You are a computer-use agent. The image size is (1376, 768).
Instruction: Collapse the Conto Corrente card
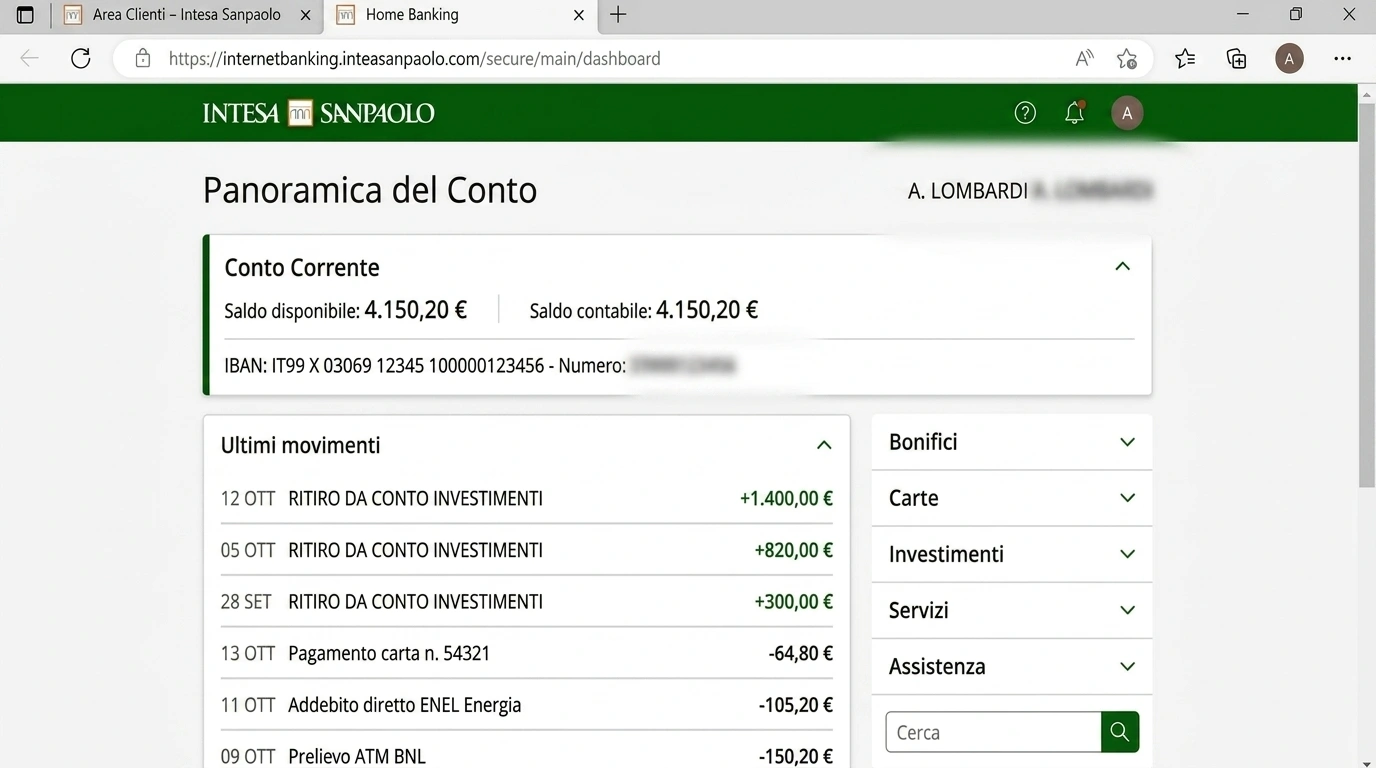pyautogui.click(x=1123, y=266)
